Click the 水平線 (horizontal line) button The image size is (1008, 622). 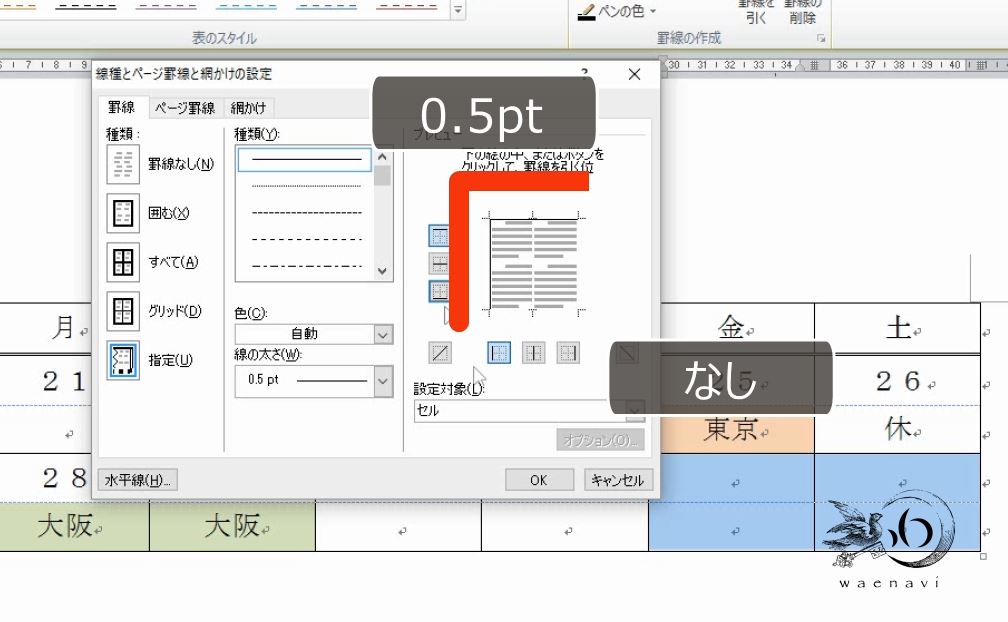click(136, 479)
